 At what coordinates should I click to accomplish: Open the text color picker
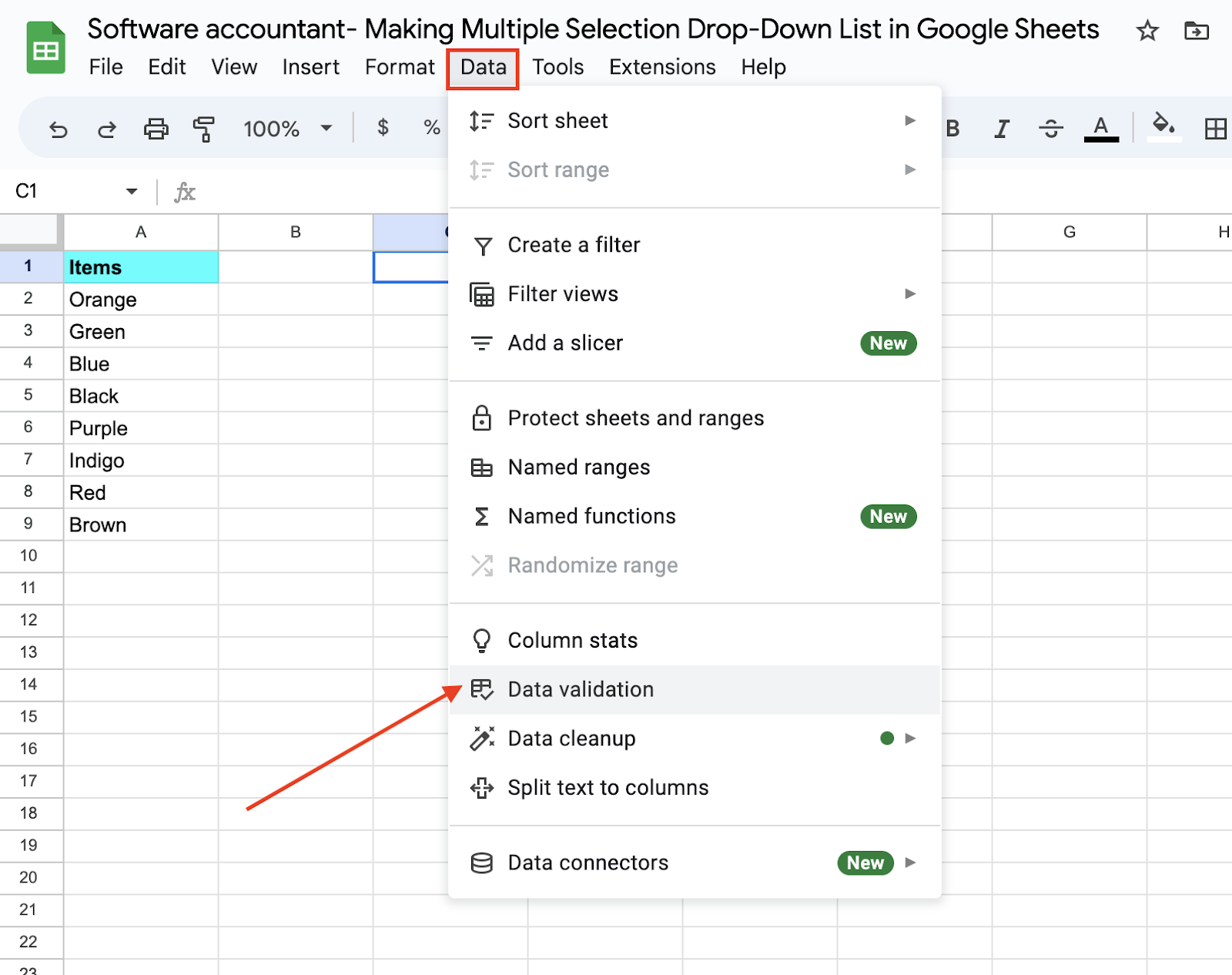coord(1101,129)
